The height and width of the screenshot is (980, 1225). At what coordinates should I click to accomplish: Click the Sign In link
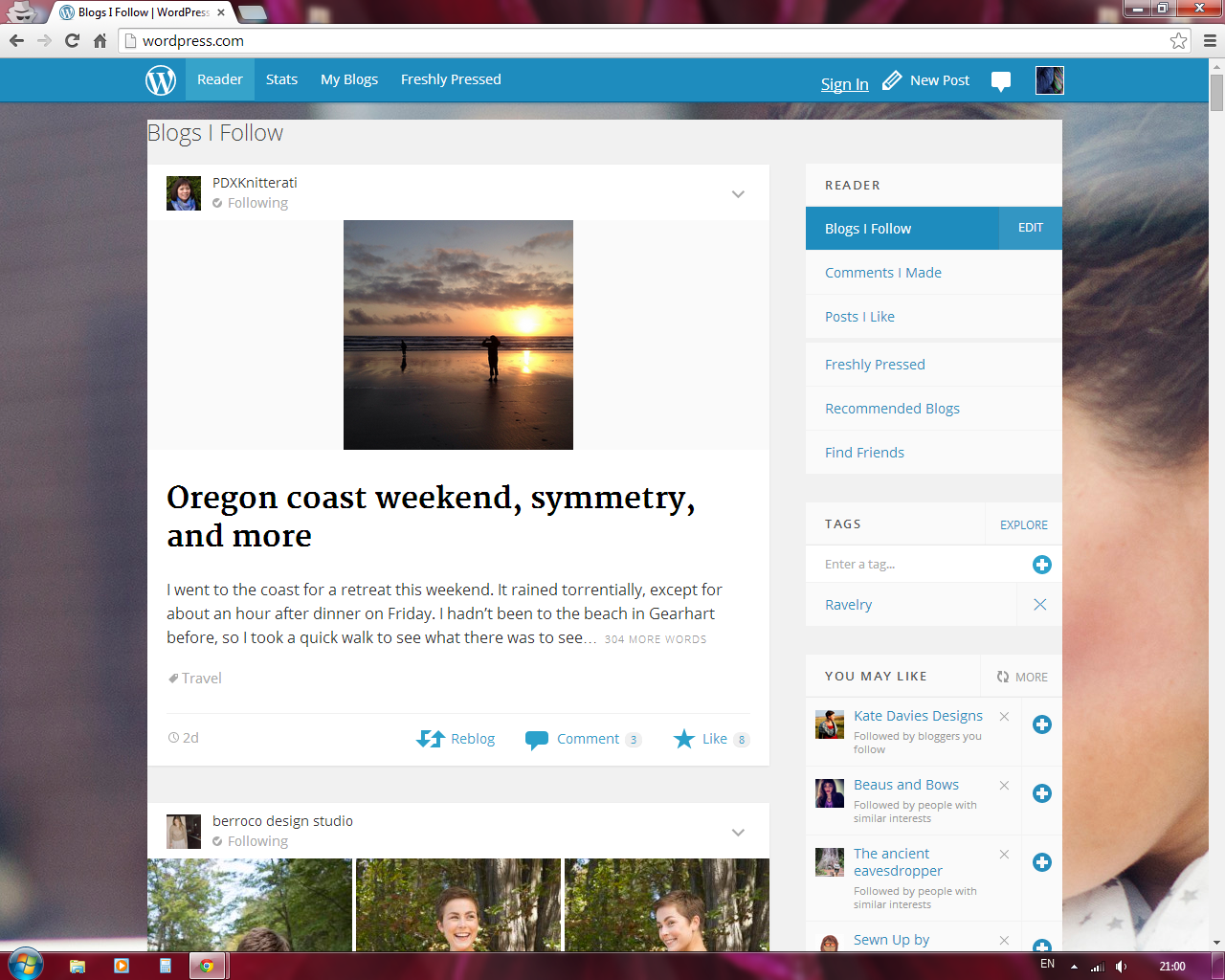844,84
